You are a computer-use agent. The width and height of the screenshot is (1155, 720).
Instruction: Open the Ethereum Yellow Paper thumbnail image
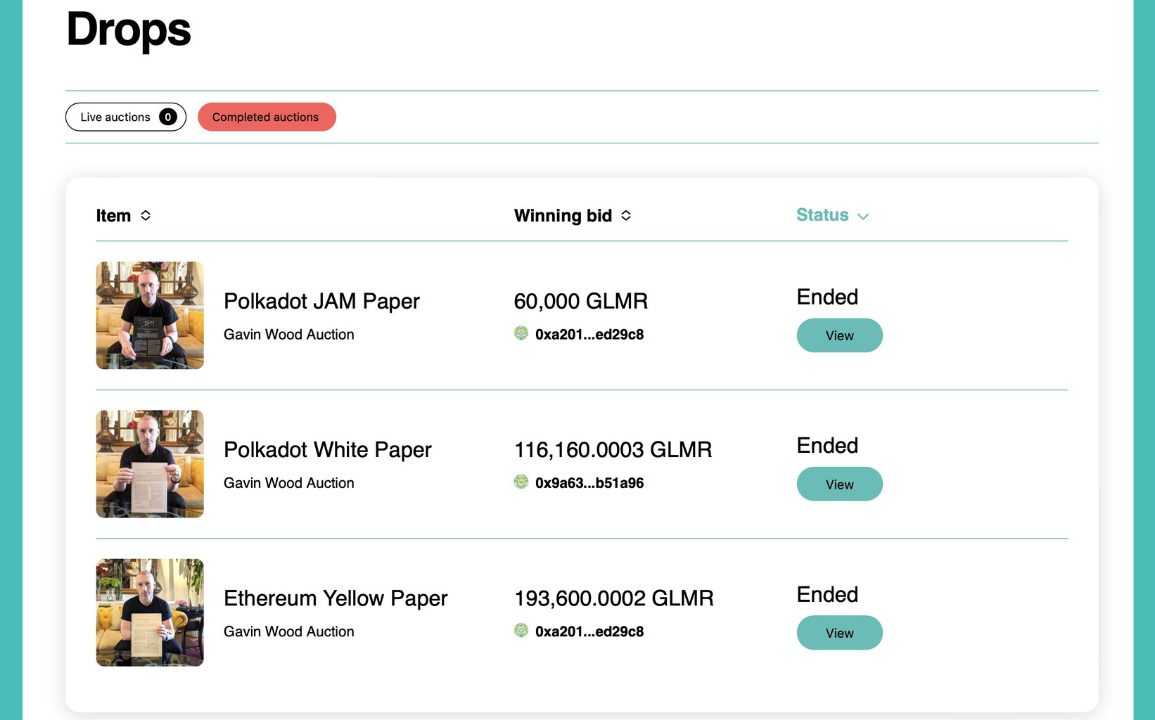(150, 612)
